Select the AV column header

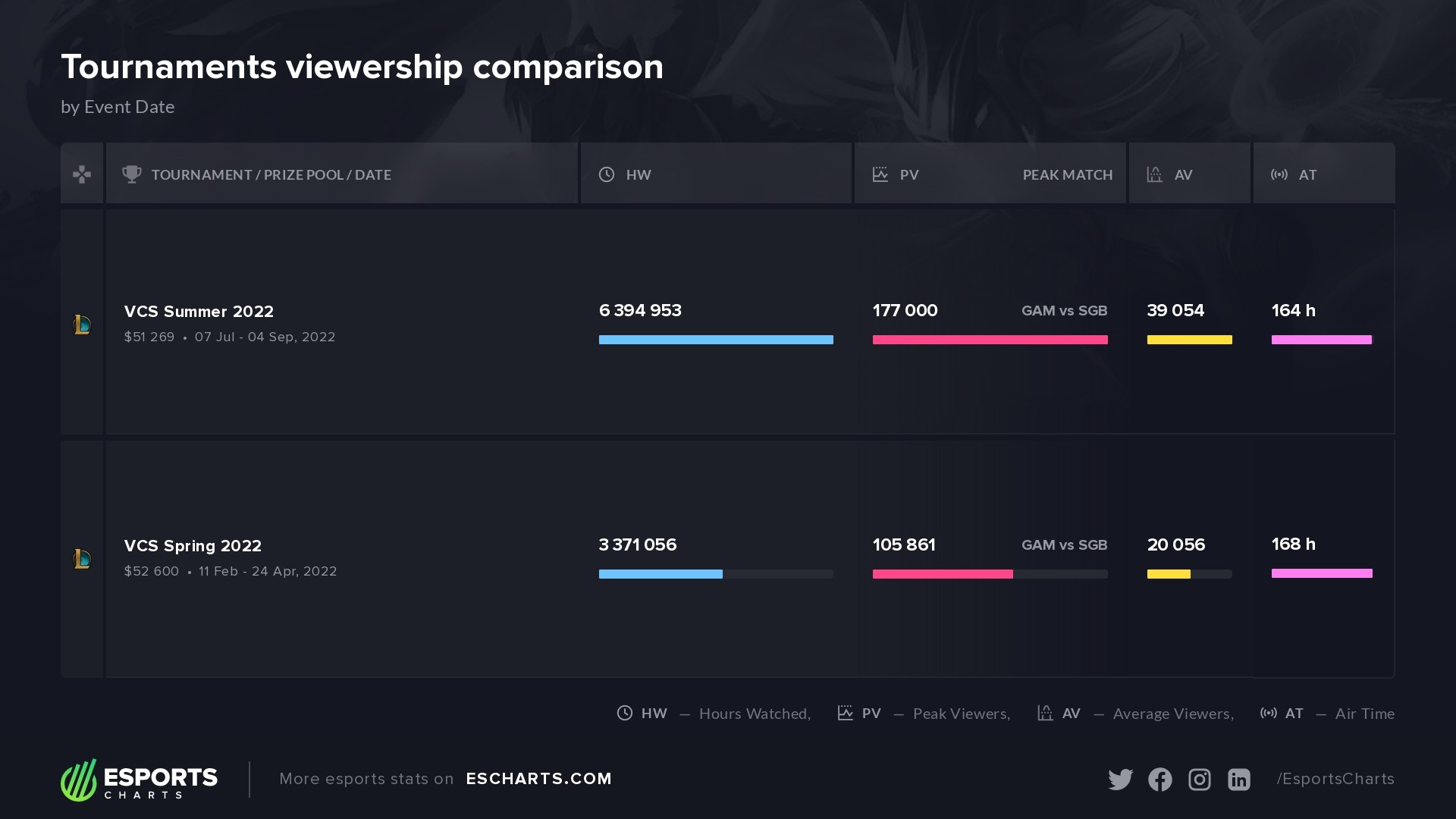pyautogui.click(x=1183, y=174)
